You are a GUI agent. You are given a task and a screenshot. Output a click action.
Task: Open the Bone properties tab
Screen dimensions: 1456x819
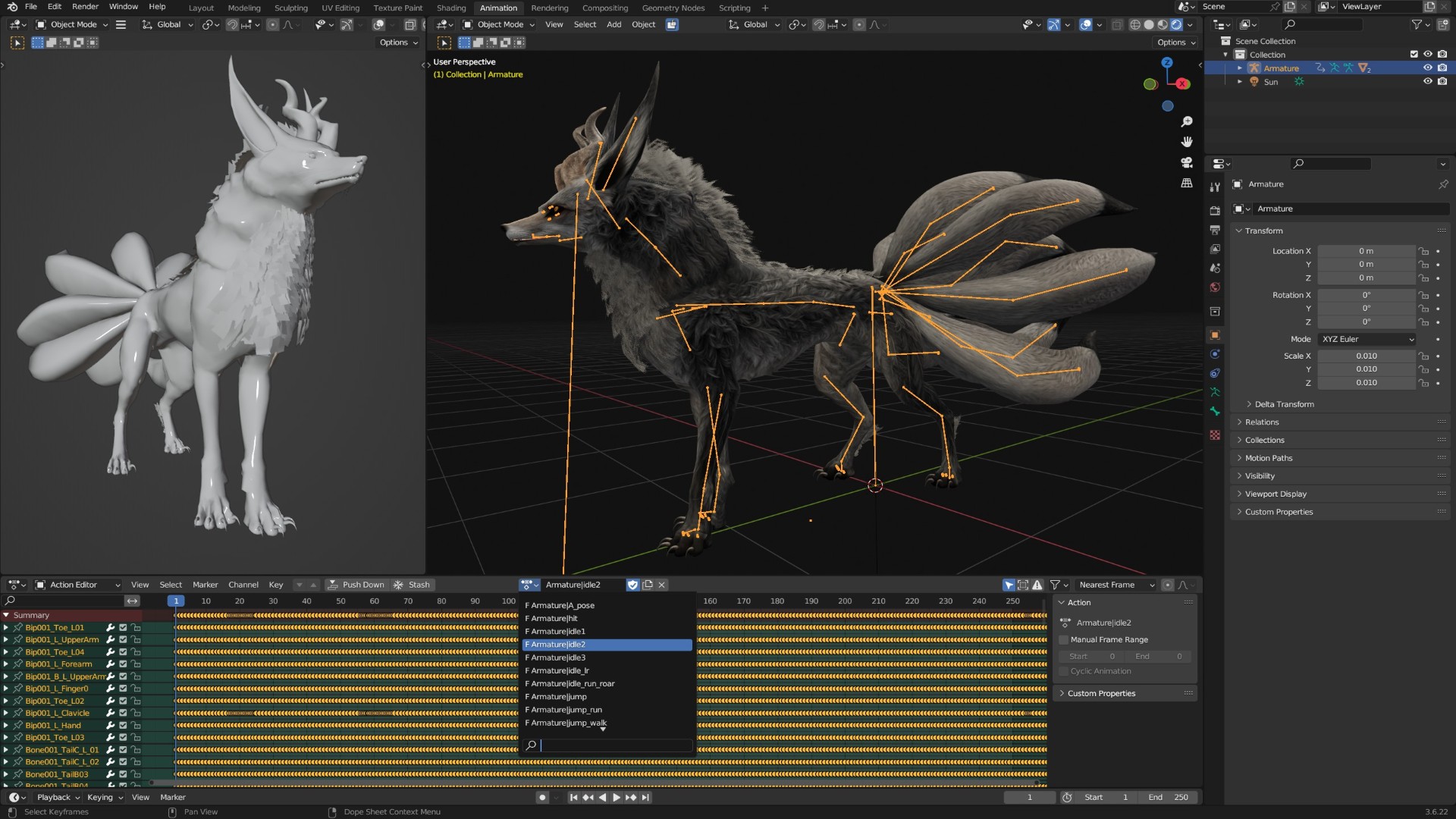[1215, 411]
